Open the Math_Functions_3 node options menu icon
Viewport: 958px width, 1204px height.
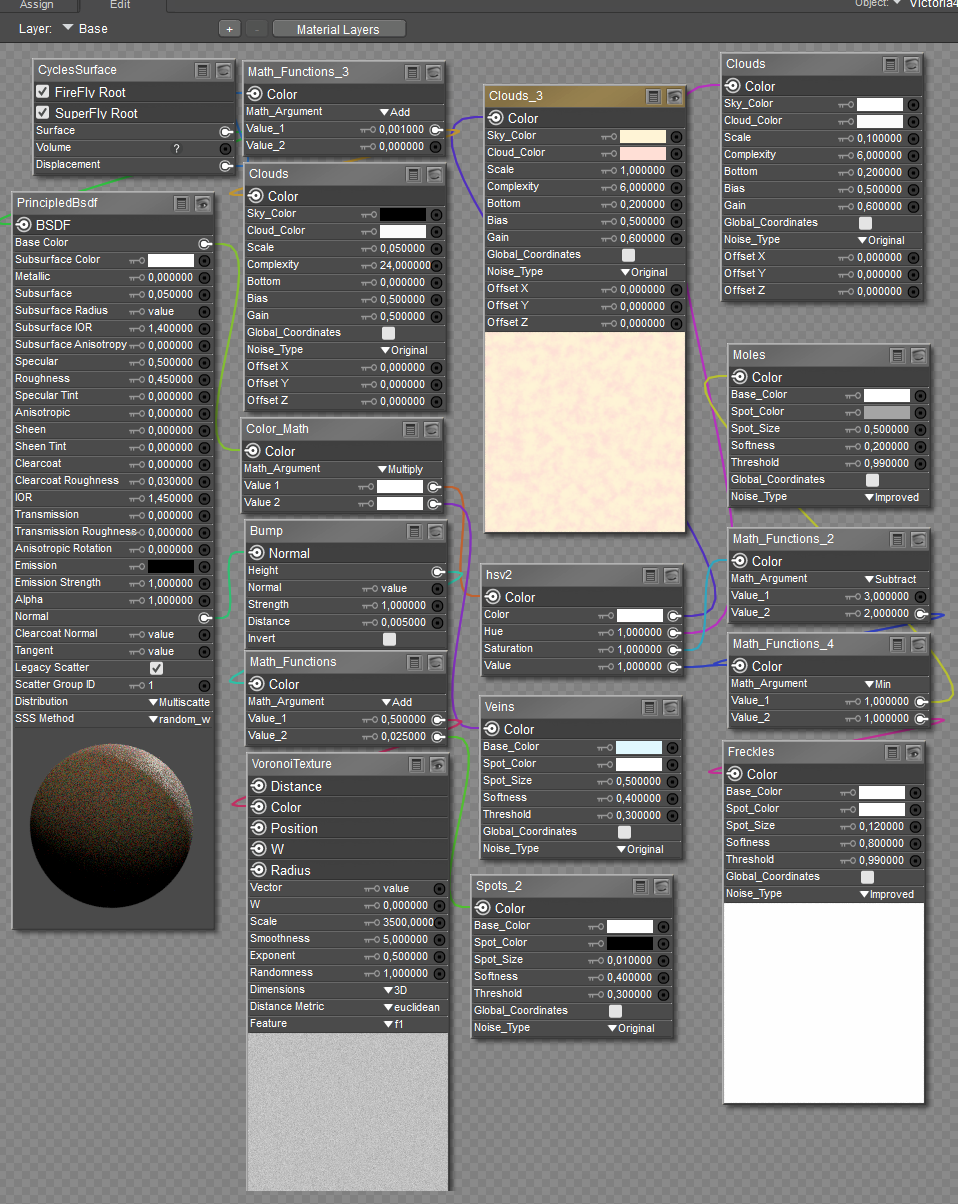[x=413, y=72]
